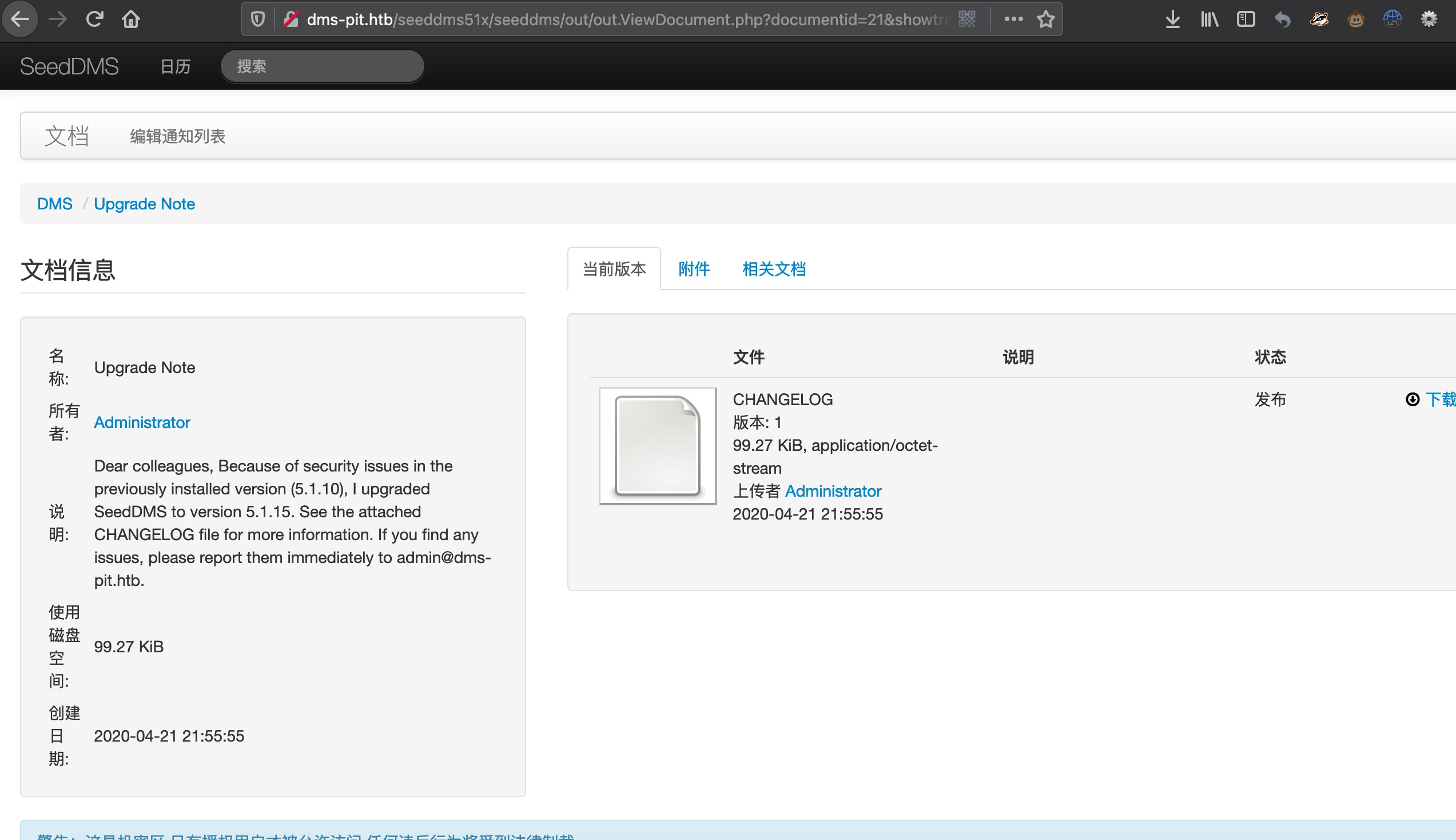Click the 搜索 search field

[322, 66]
